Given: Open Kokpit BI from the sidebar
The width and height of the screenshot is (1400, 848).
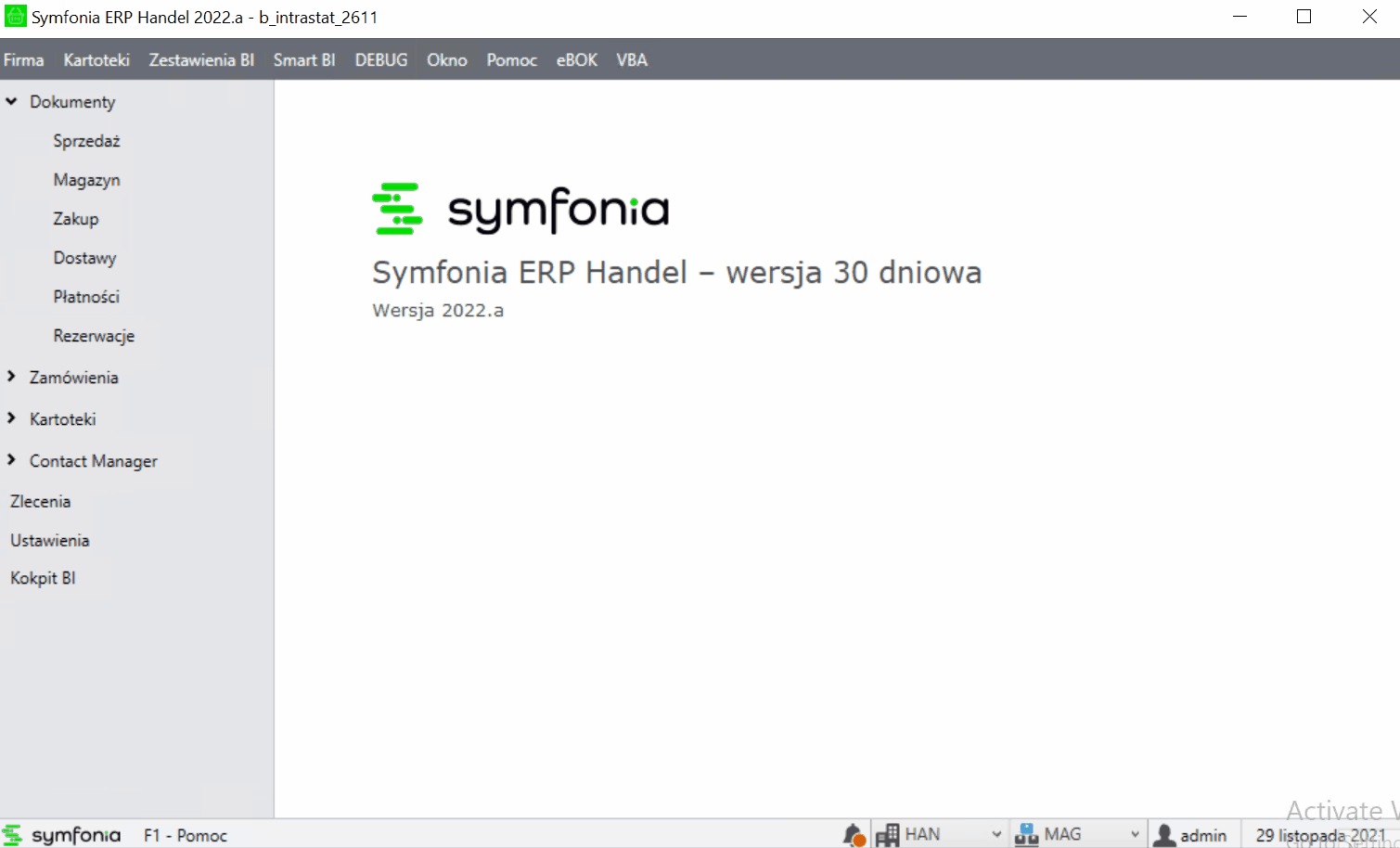Looking at the screenshot, I should pyautogui.click(x=43, y=578).
